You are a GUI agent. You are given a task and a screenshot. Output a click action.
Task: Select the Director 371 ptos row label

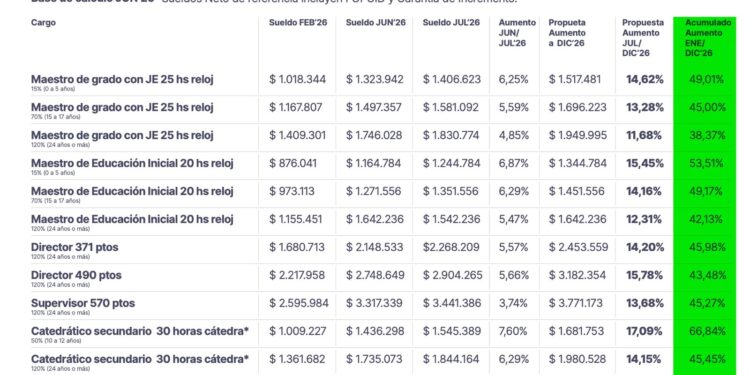(75, 247)
